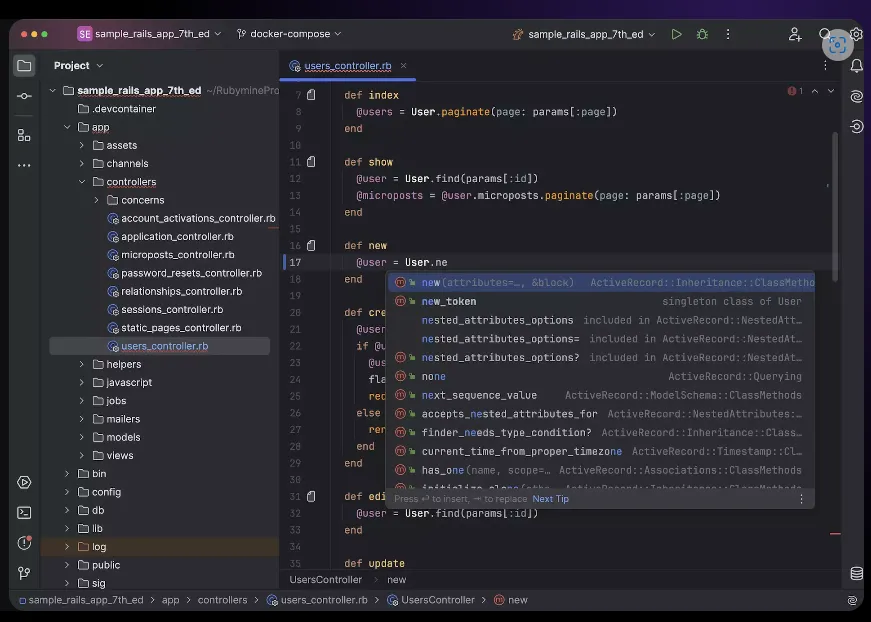Open the Git tool window icon
871x622 pixels.
click(24, 573)
